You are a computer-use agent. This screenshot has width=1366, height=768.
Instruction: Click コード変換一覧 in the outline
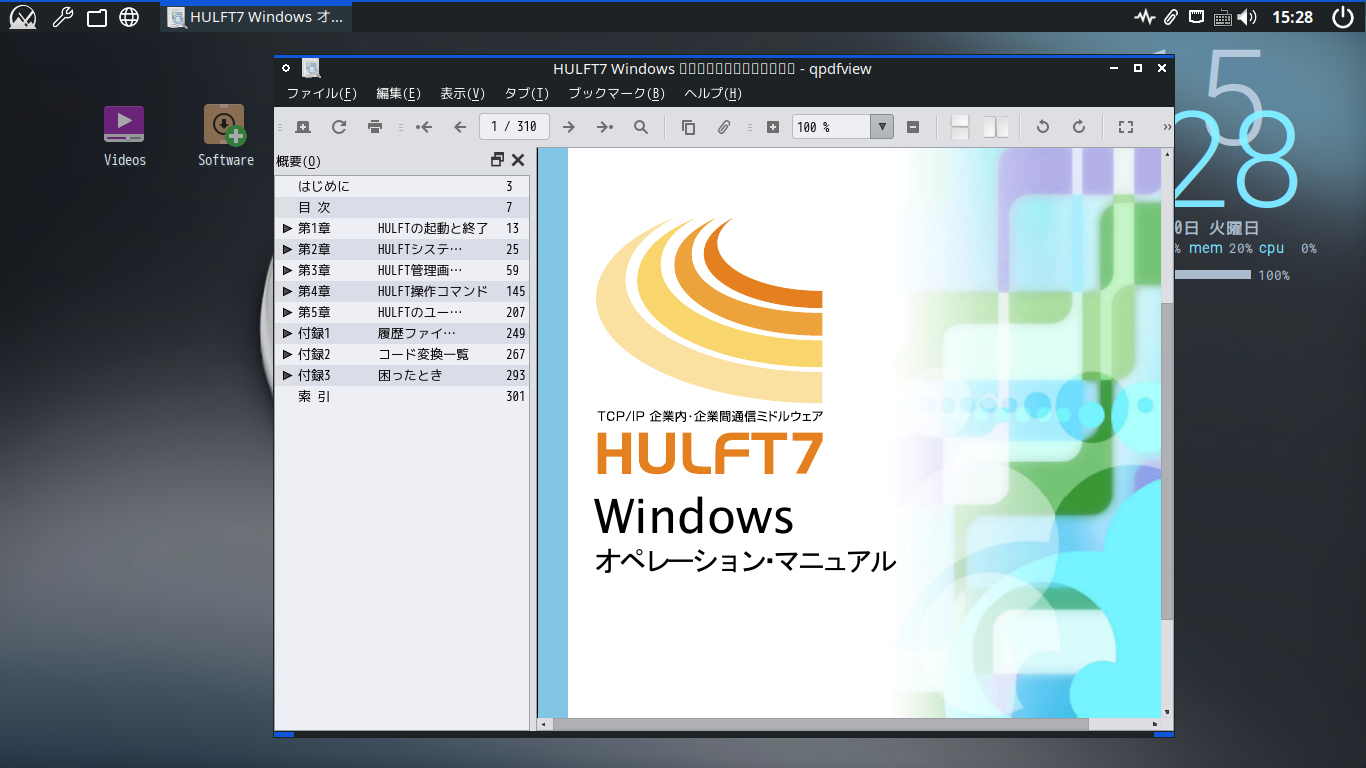[x=423, y=354]
